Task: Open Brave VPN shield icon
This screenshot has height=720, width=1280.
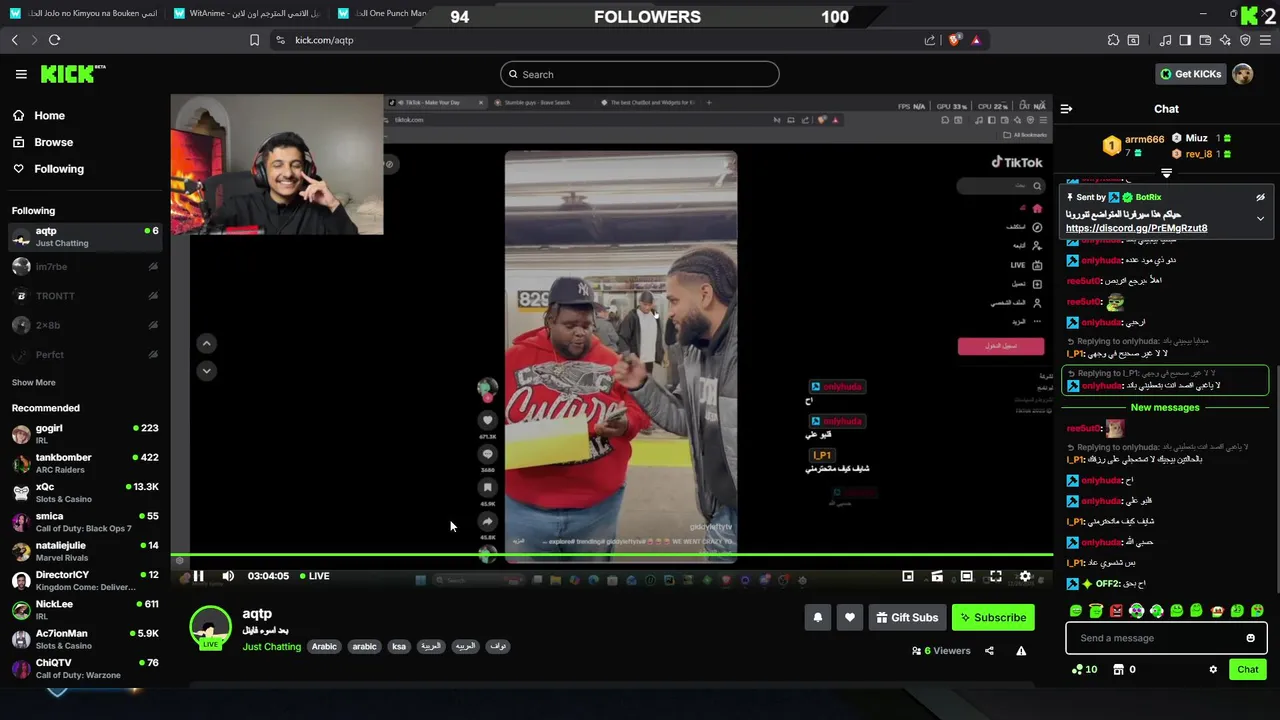Action: click(1245, 40)
